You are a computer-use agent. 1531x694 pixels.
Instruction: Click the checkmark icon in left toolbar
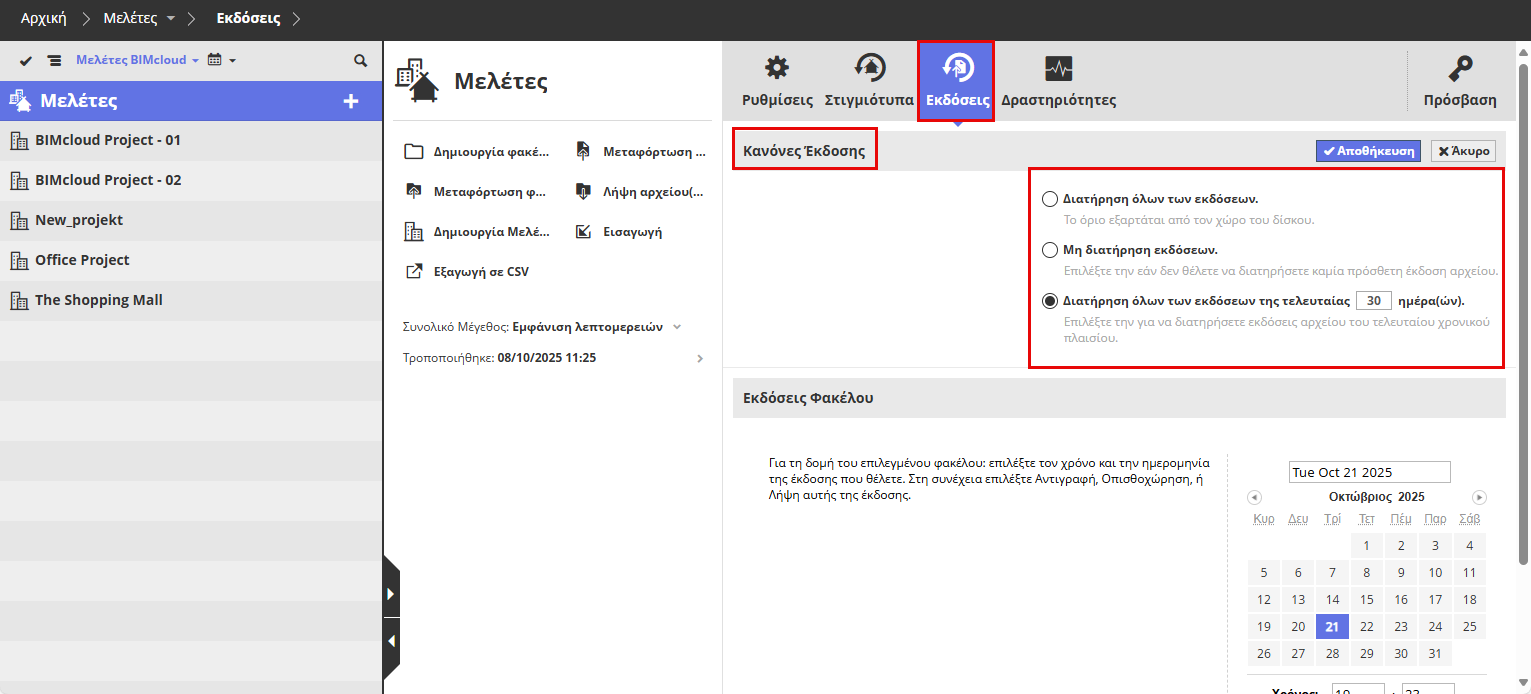click(x=26, y=61)
